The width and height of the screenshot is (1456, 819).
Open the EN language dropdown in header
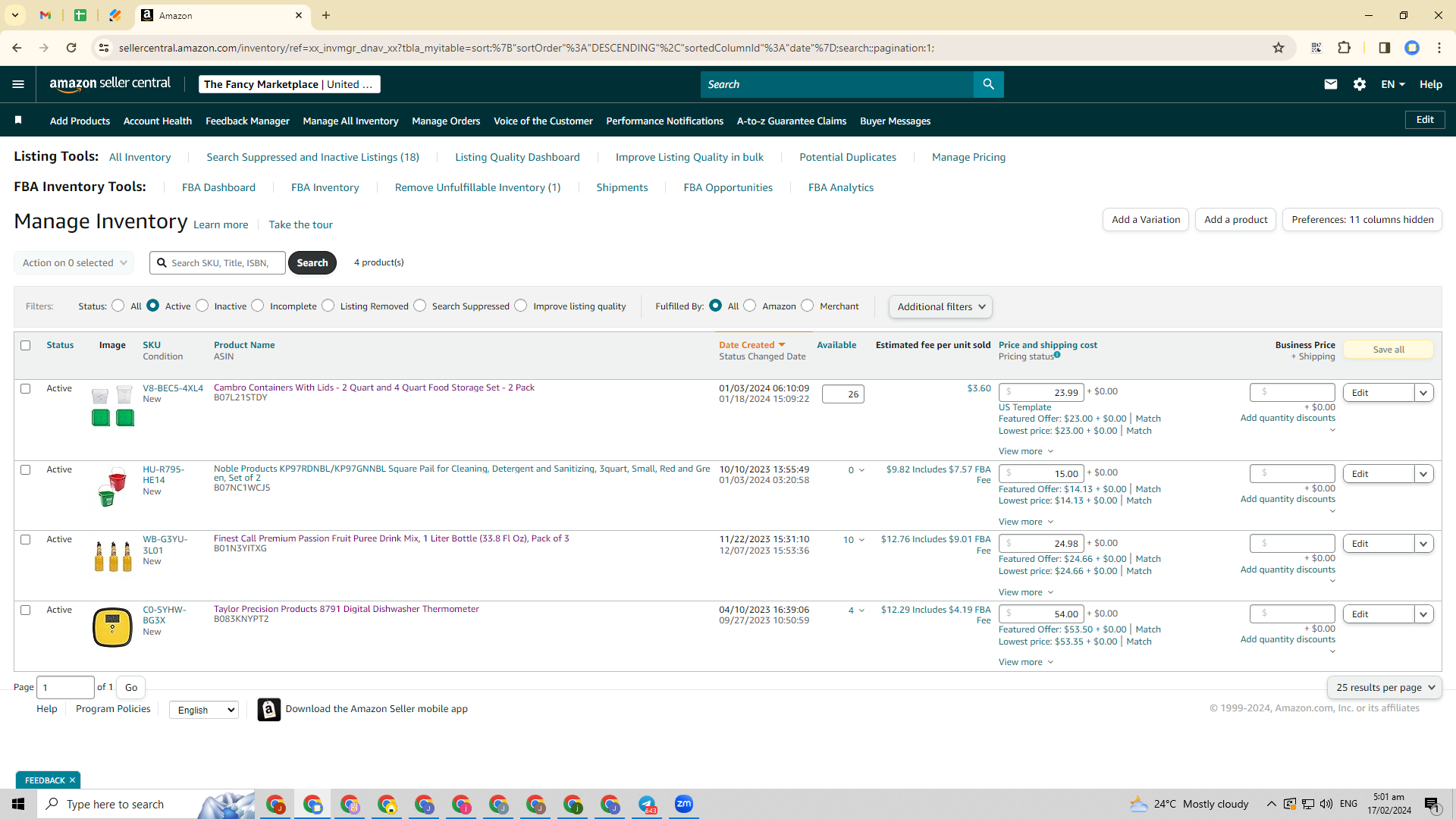[x=1393, y=84]
